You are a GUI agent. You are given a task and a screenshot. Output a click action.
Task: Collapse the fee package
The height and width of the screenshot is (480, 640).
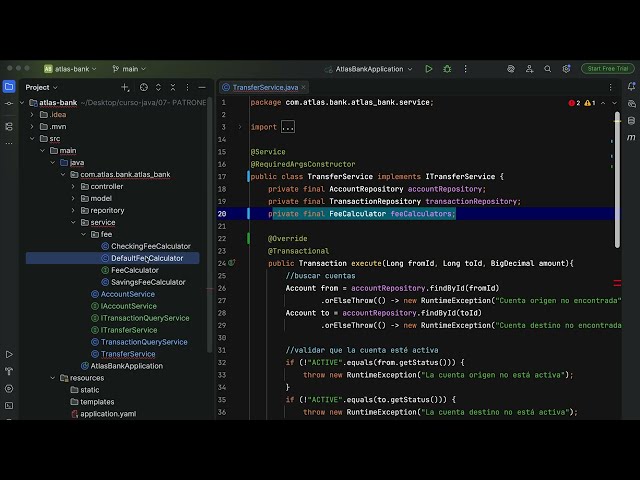(84, 234)
